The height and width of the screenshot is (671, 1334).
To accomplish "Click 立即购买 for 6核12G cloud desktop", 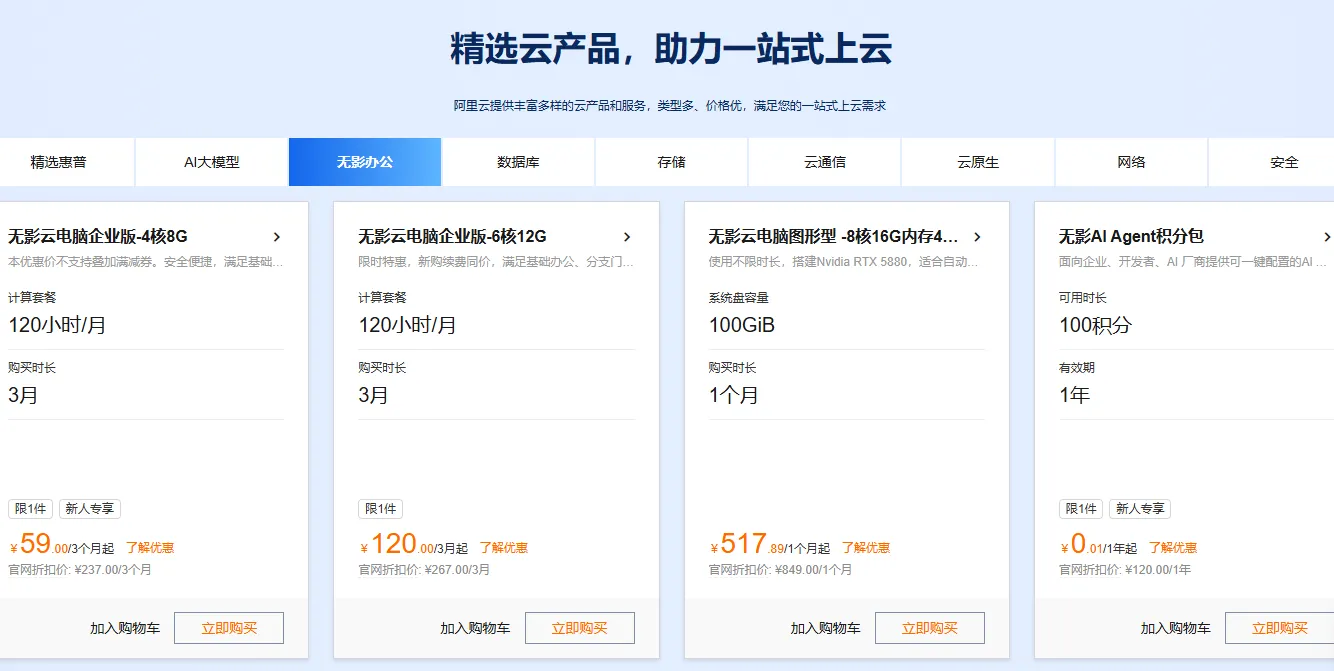I will point(580,628).
